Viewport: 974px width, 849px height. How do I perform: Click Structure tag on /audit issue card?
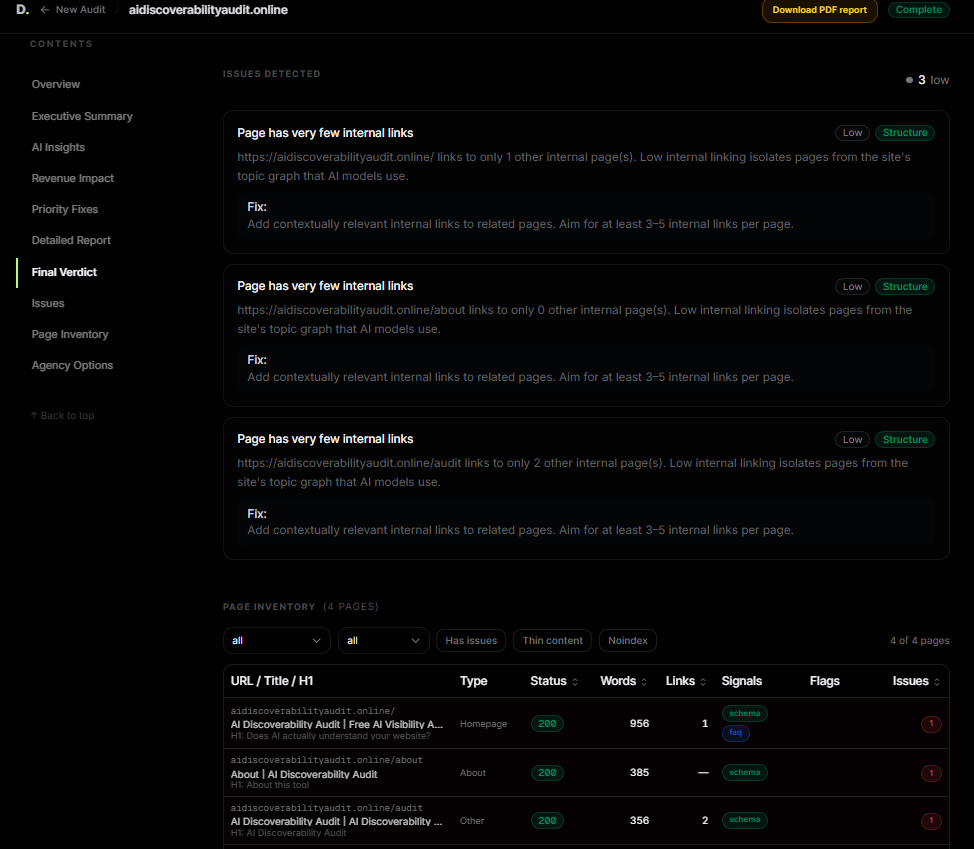click(904, 440)
